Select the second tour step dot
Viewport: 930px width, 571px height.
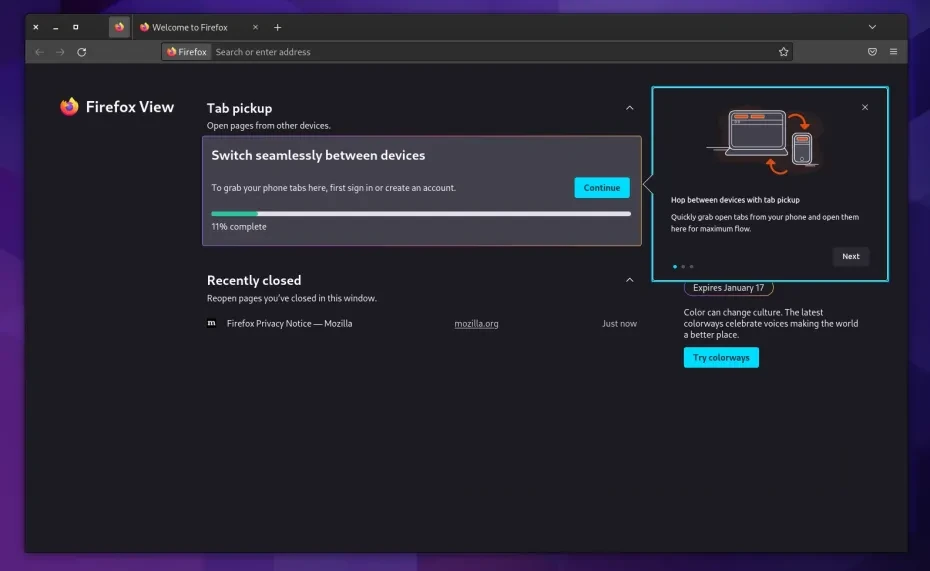[x=683, y=267]
